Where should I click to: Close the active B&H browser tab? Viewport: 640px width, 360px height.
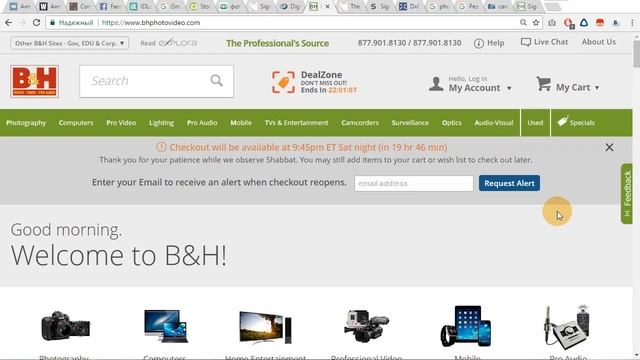coord(327,7)
